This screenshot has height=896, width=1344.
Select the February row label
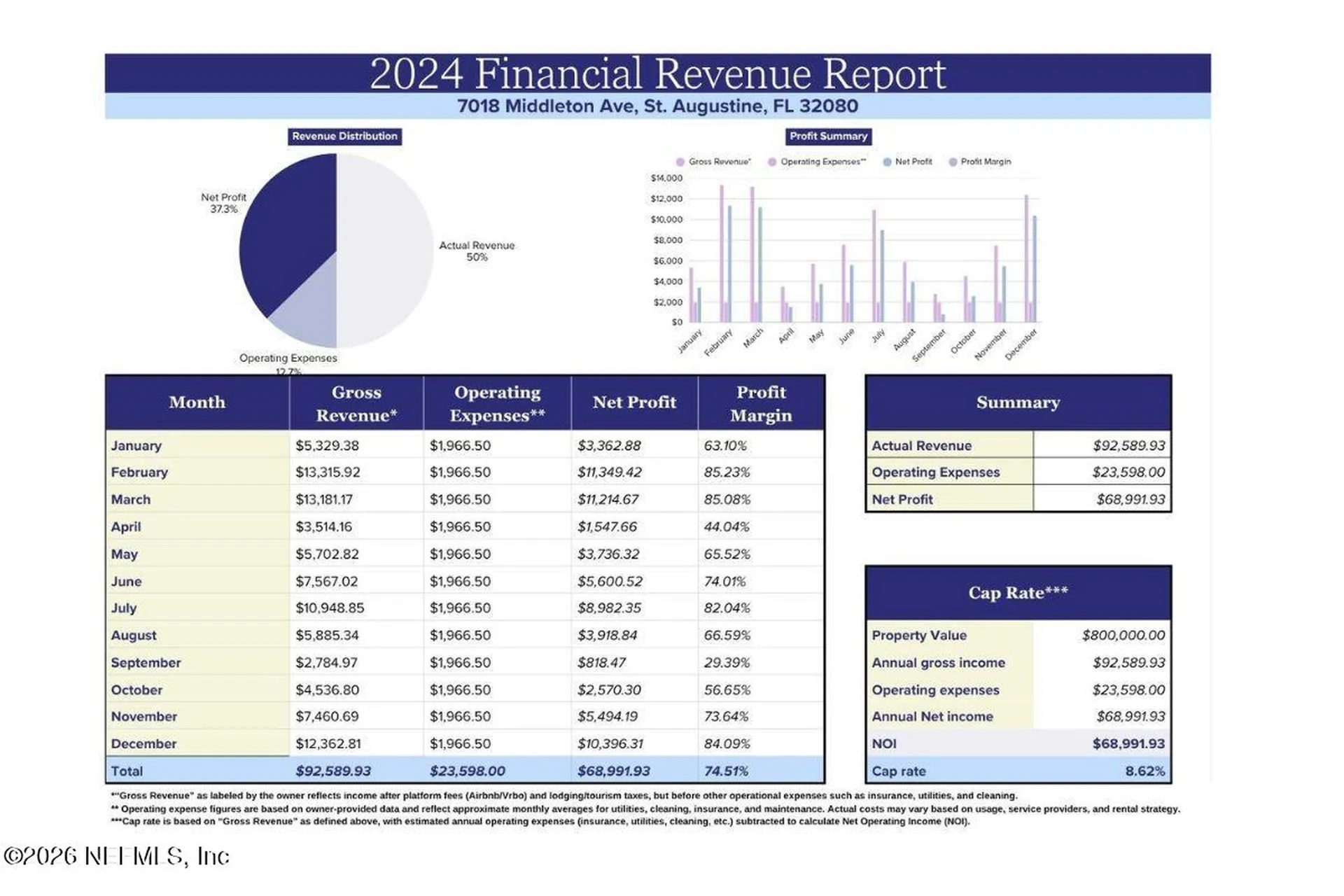[x=139, y=472]
